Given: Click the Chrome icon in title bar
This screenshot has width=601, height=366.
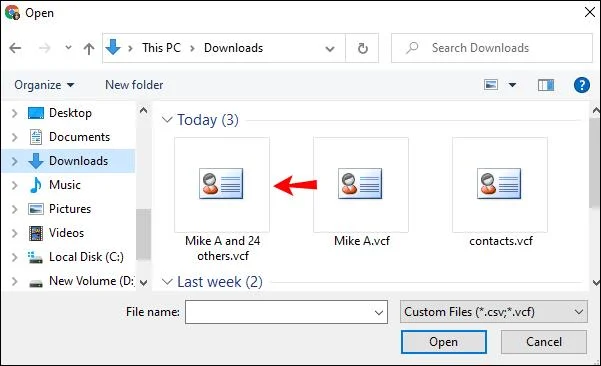Looking at the screenshot, I should tap(12, 12).
